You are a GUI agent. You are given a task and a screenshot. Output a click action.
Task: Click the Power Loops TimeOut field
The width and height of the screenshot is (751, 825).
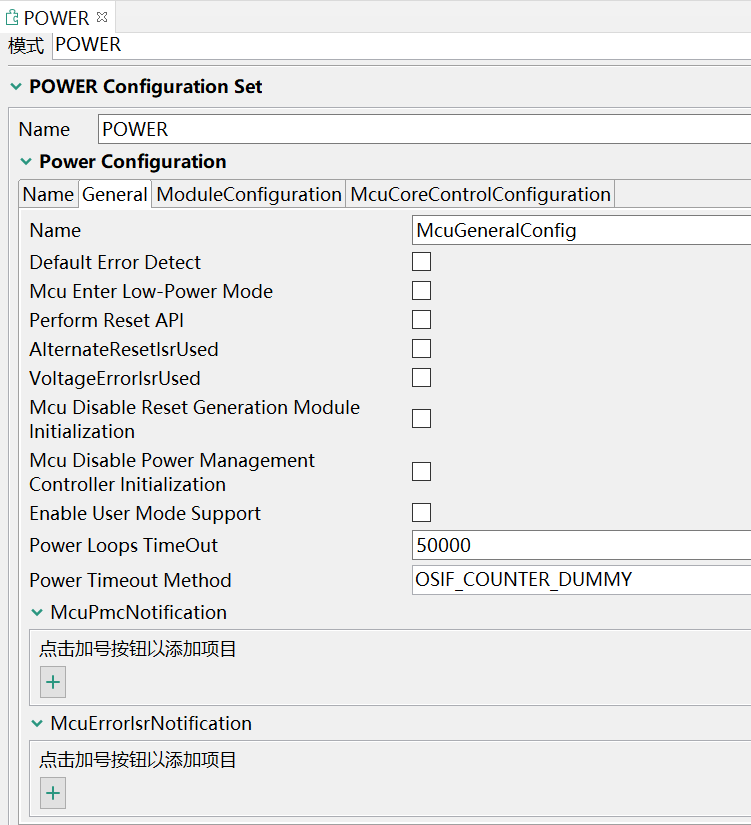581,546
